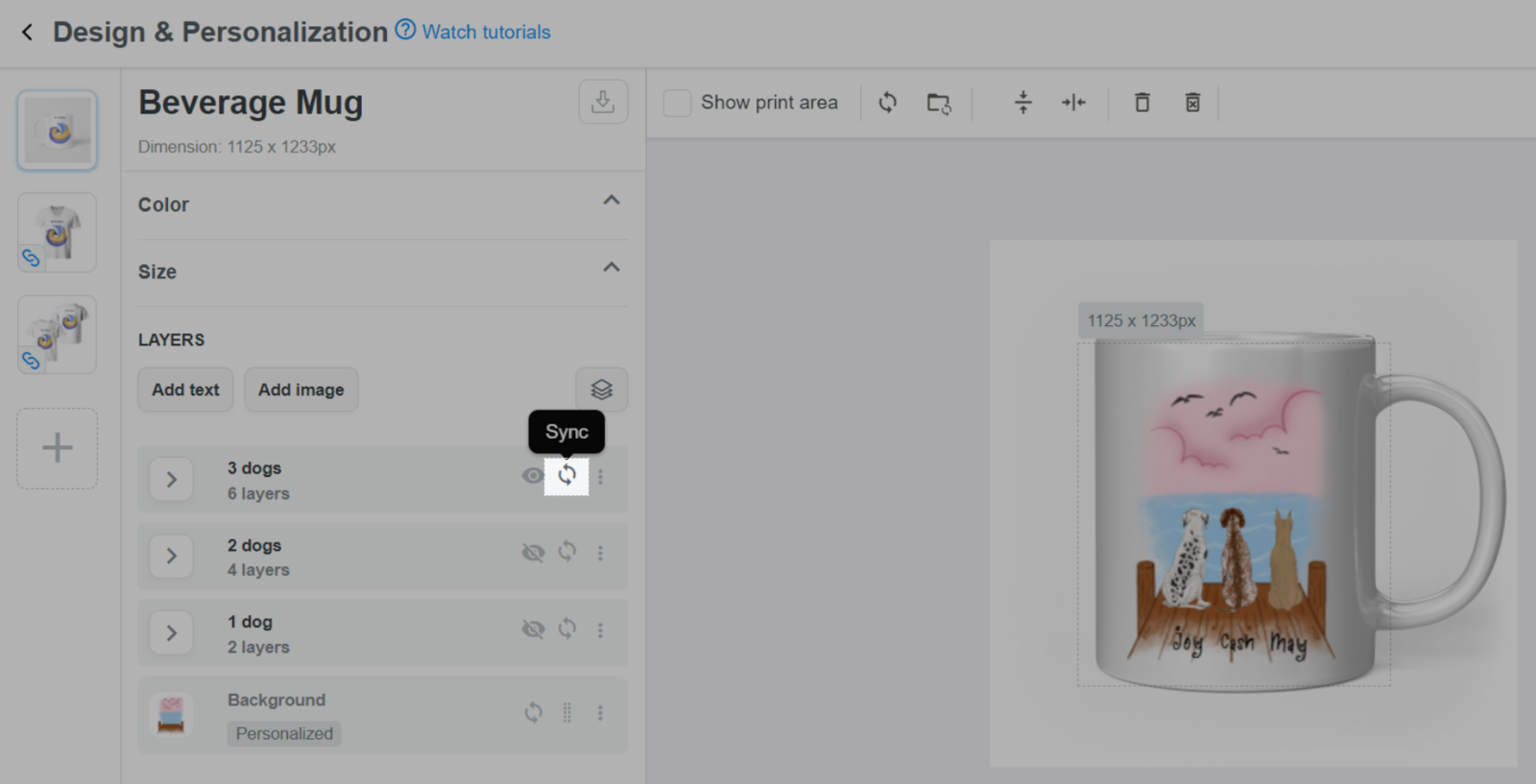Align layer vertically to center
This screenshot has width=1536, height=784.
pyautogui.click(x=1023, y=103)
